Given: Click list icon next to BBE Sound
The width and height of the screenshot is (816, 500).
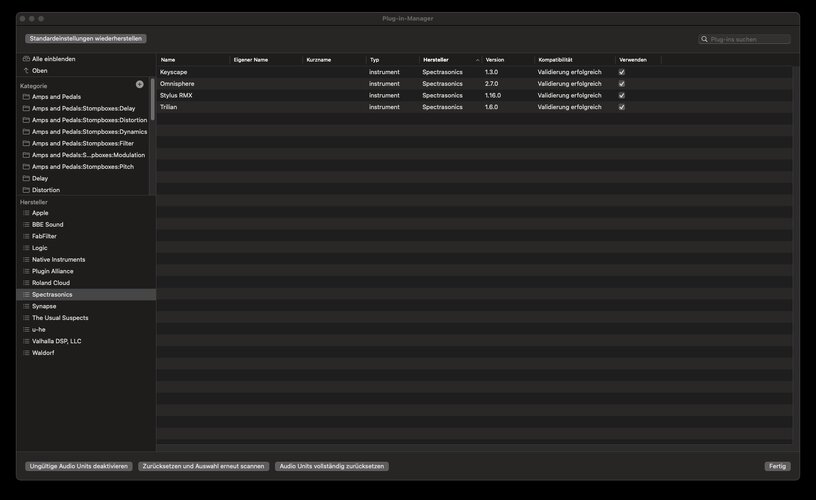Looking at the screenshot, I should pos(26,224).
